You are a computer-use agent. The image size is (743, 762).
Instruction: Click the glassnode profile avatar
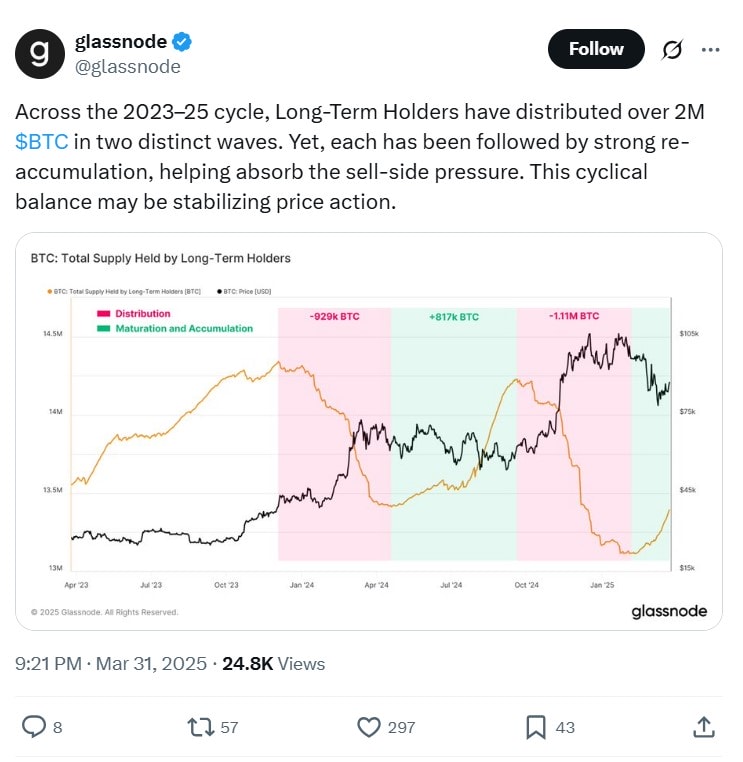point(40,54)
